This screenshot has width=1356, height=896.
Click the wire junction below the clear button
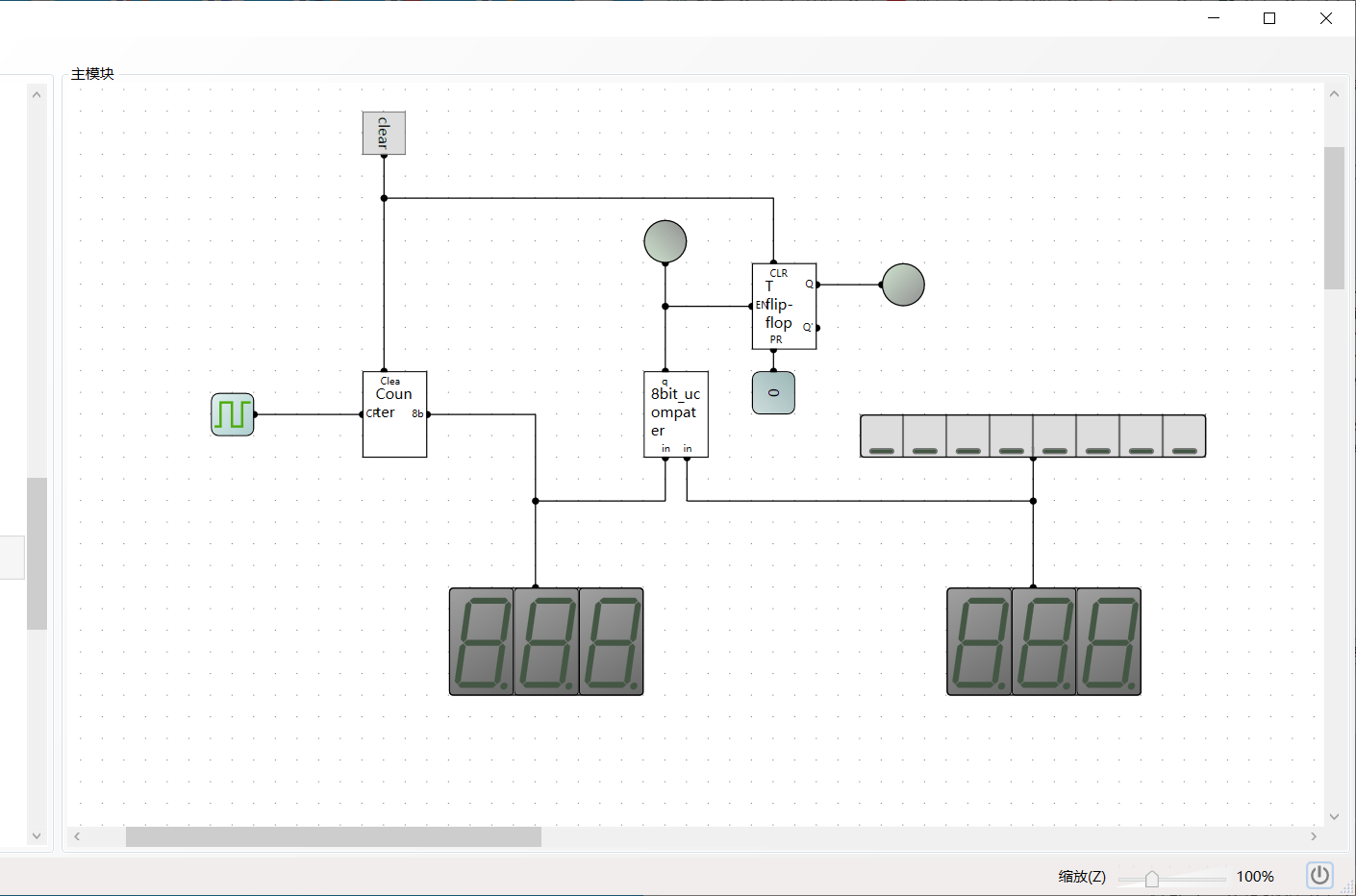pyautogui.click(x=384, y=198)
